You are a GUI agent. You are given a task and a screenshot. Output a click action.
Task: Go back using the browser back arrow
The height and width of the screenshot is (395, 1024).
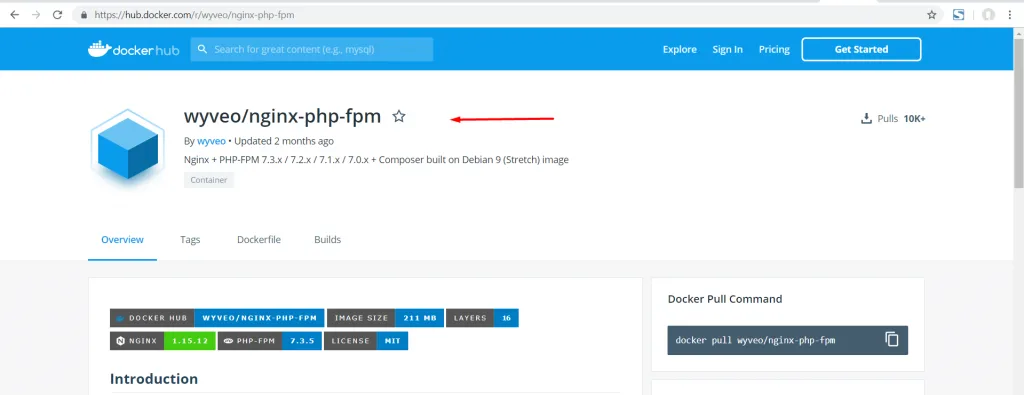14,14
